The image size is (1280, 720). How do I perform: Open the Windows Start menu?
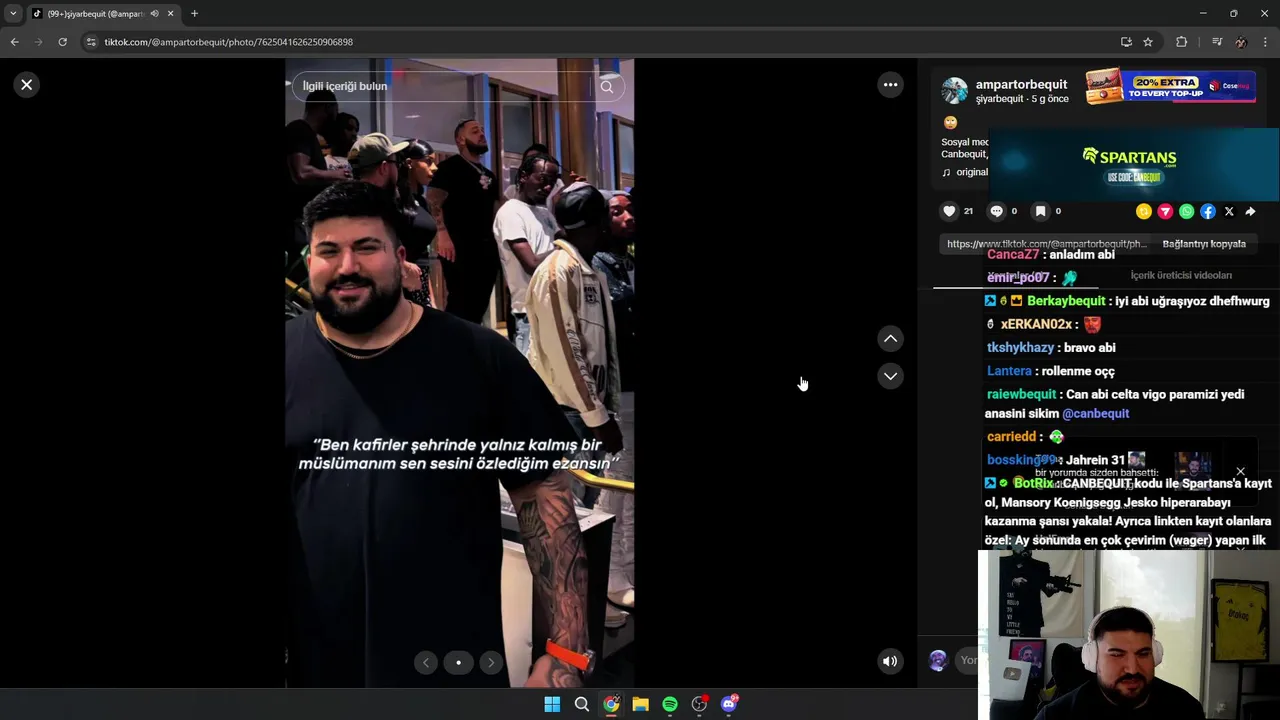click(x=552, y=704)
